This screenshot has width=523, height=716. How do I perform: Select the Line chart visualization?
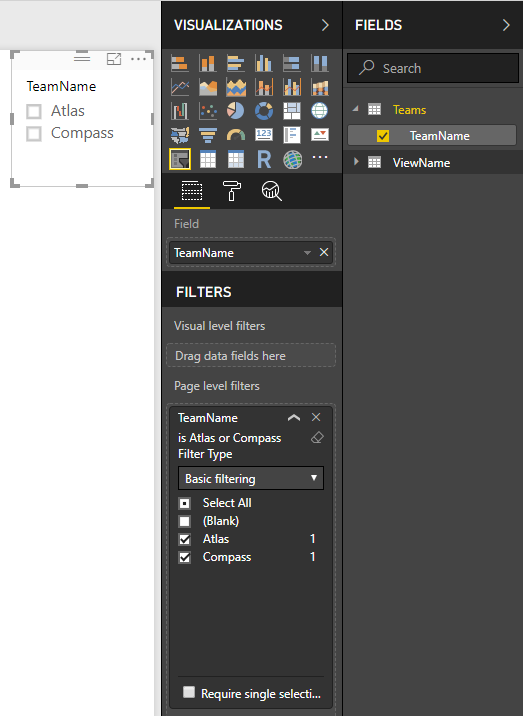(180, 87)
